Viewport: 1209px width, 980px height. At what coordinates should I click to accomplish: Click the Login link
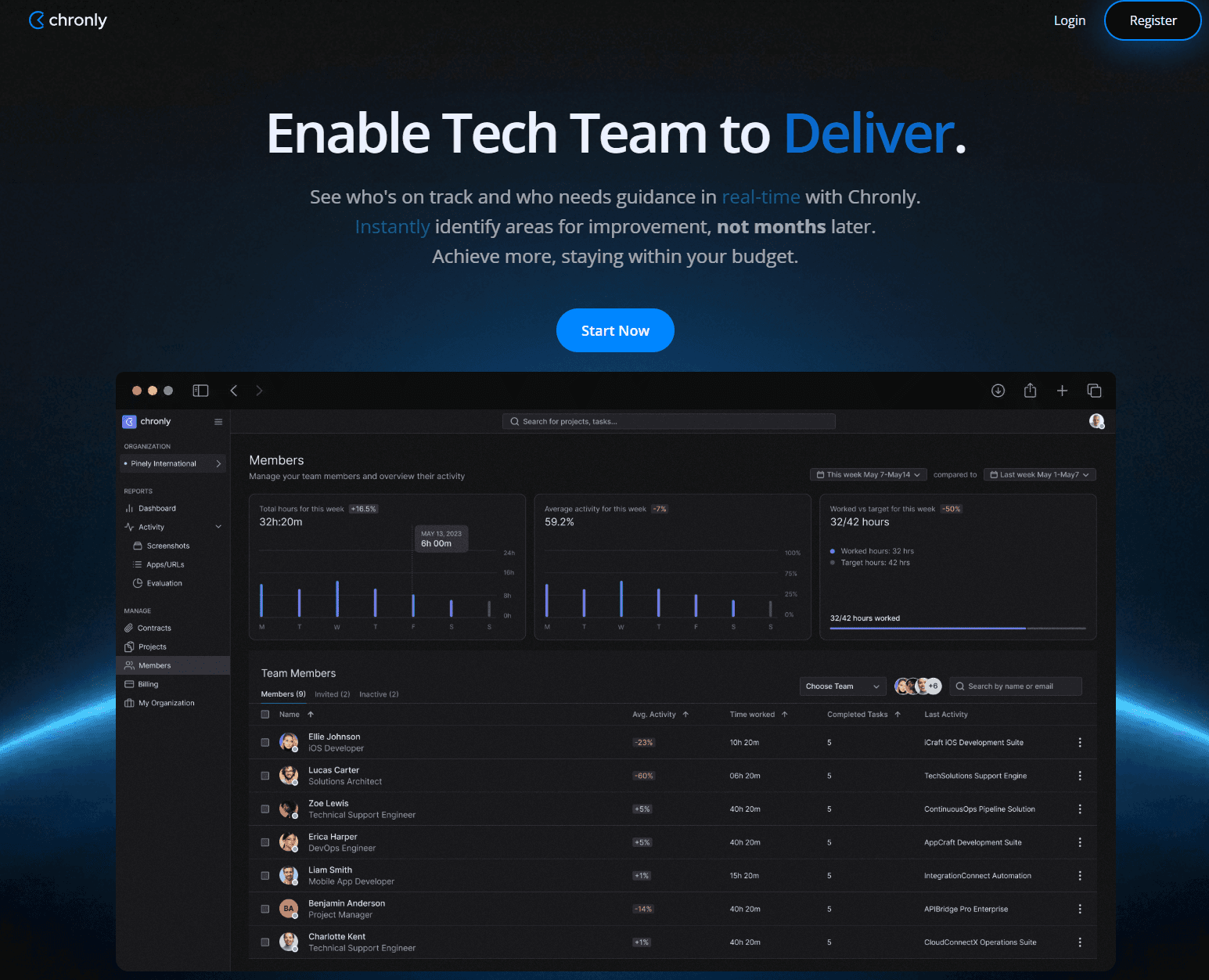(x=1069, y=20)
